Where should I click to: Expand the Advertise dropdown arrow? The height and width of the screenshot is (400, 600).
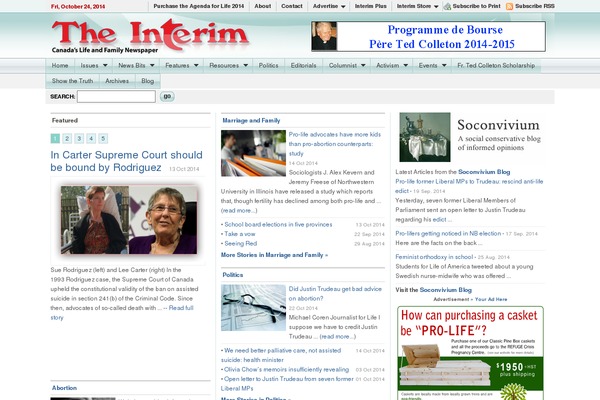pyautogui.click(x=343, y=7)
